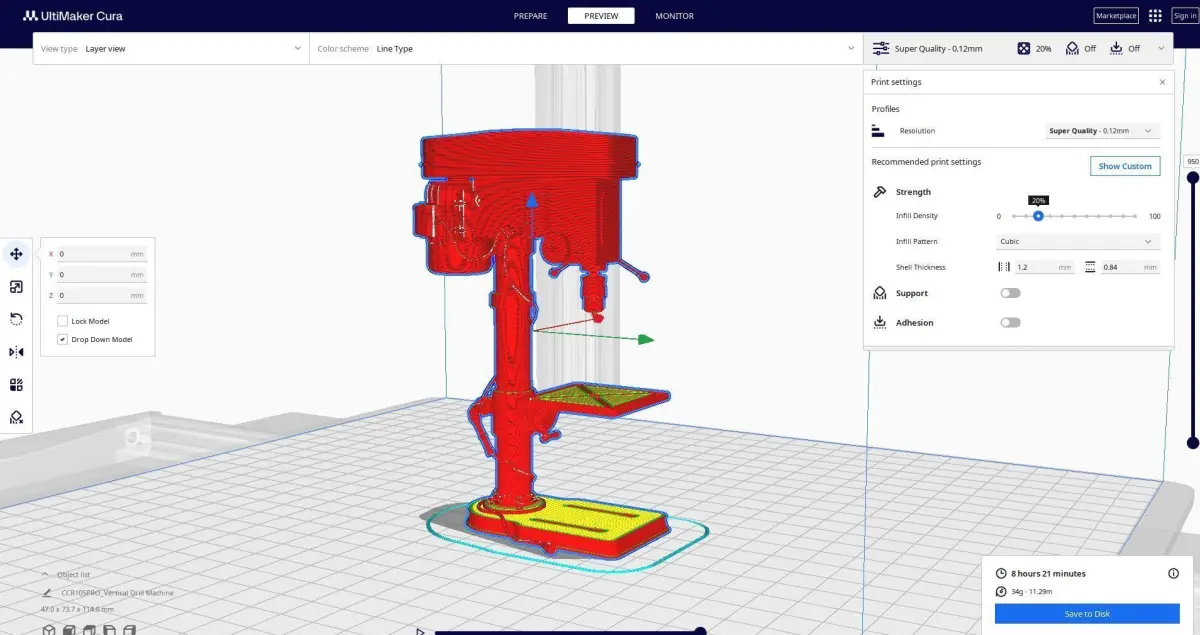Screen dimensions: 1200x635
Task: Close the Print settings panel
Action: click(1162, 82)
